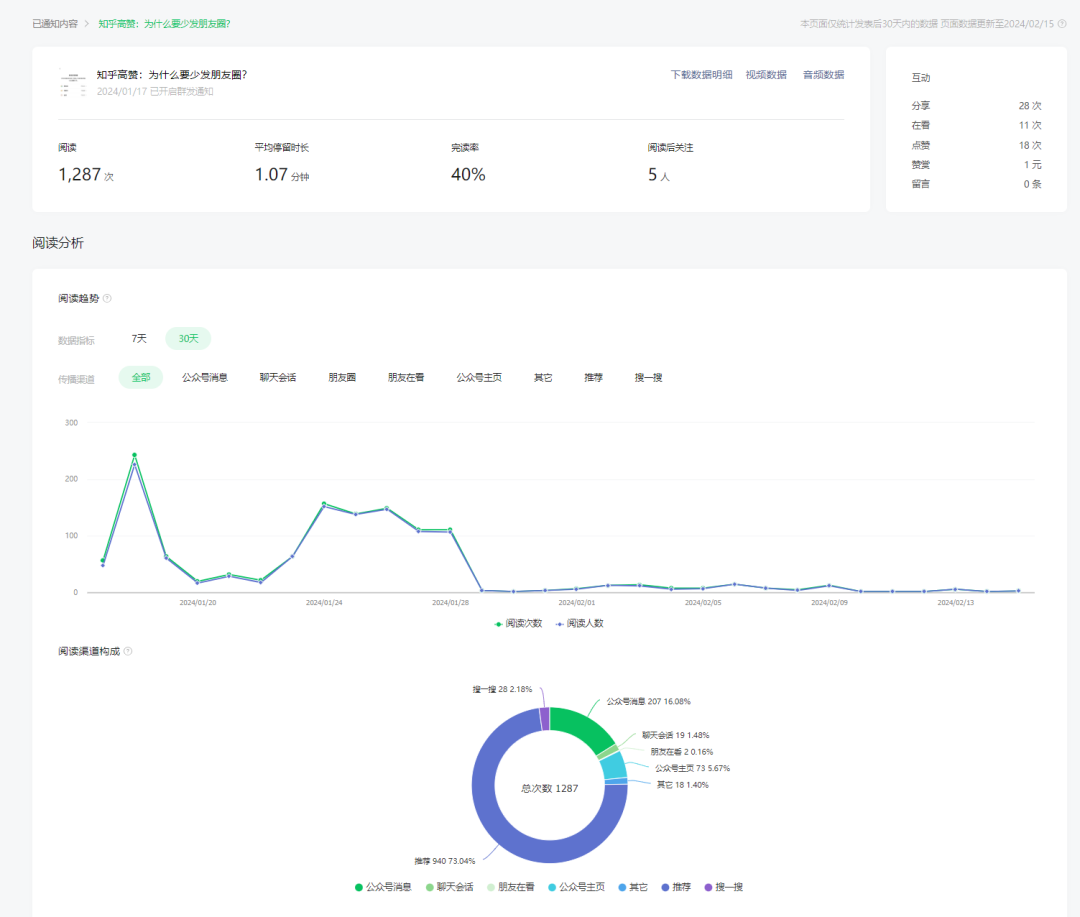Click 平均停留时长 1.07 分钟 value
The image size is (1080, 917).
click(282, 175)
